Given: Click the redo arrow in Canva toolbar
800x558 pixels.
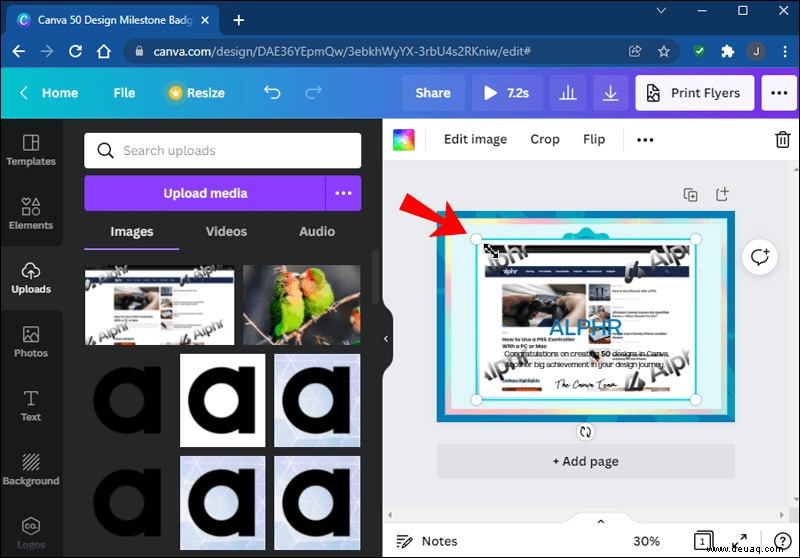Looking at the screenshot, I should (313, 92).
